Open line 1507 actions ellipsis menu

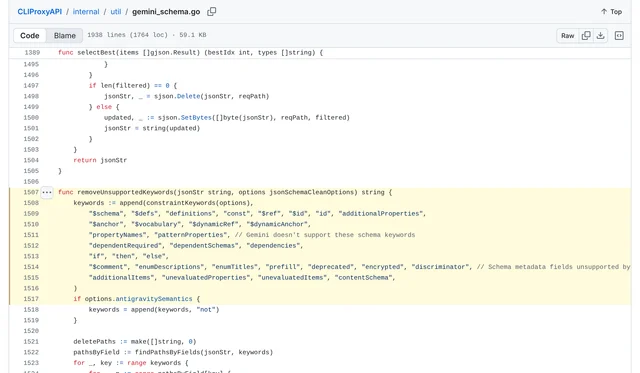[x=47, y=192]
